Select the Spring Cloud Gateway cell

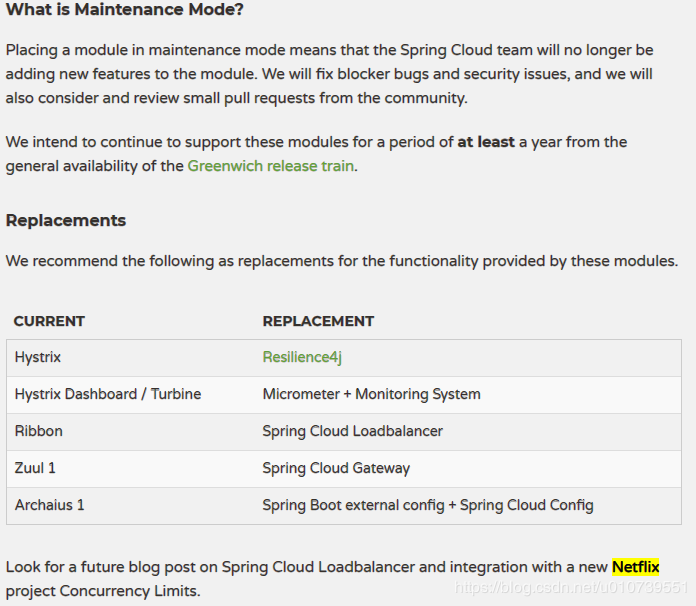[x=336, y=468]
